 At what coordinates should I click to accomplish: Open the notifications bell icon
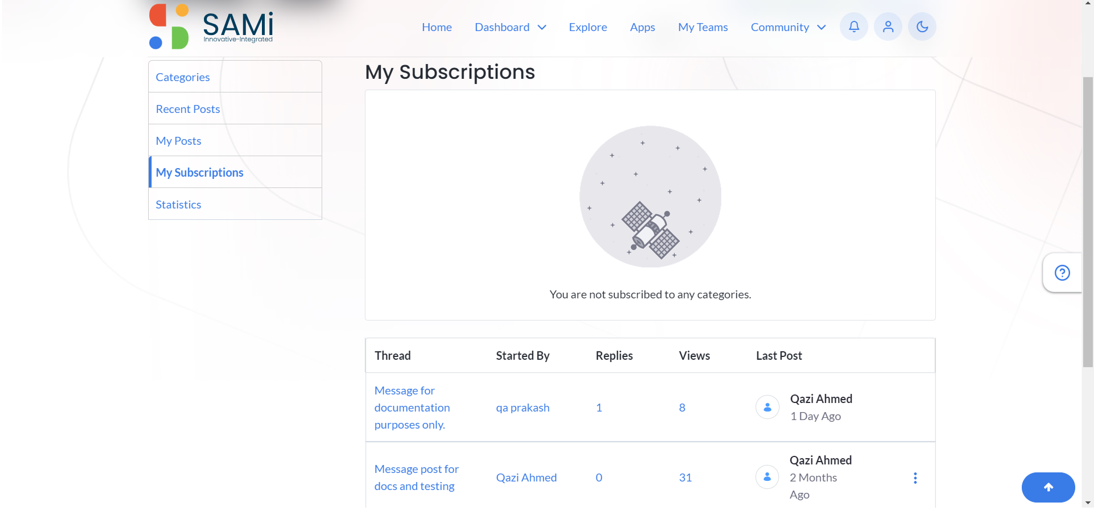coord(854,27)
